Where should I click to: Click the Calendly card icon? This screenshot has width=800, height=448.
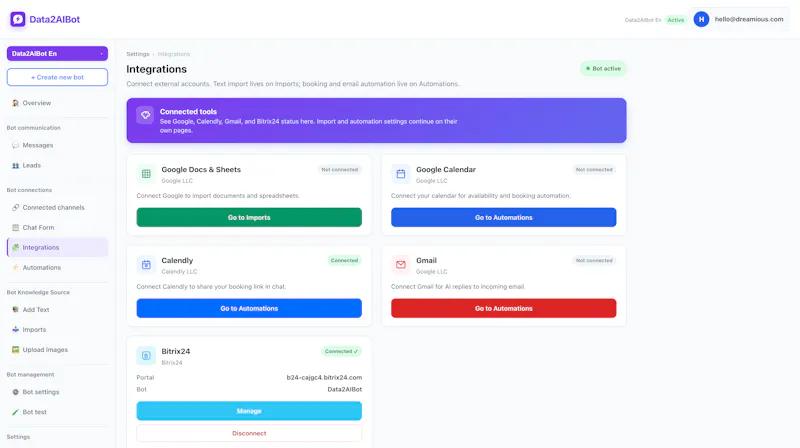click(x=146, y=264)
